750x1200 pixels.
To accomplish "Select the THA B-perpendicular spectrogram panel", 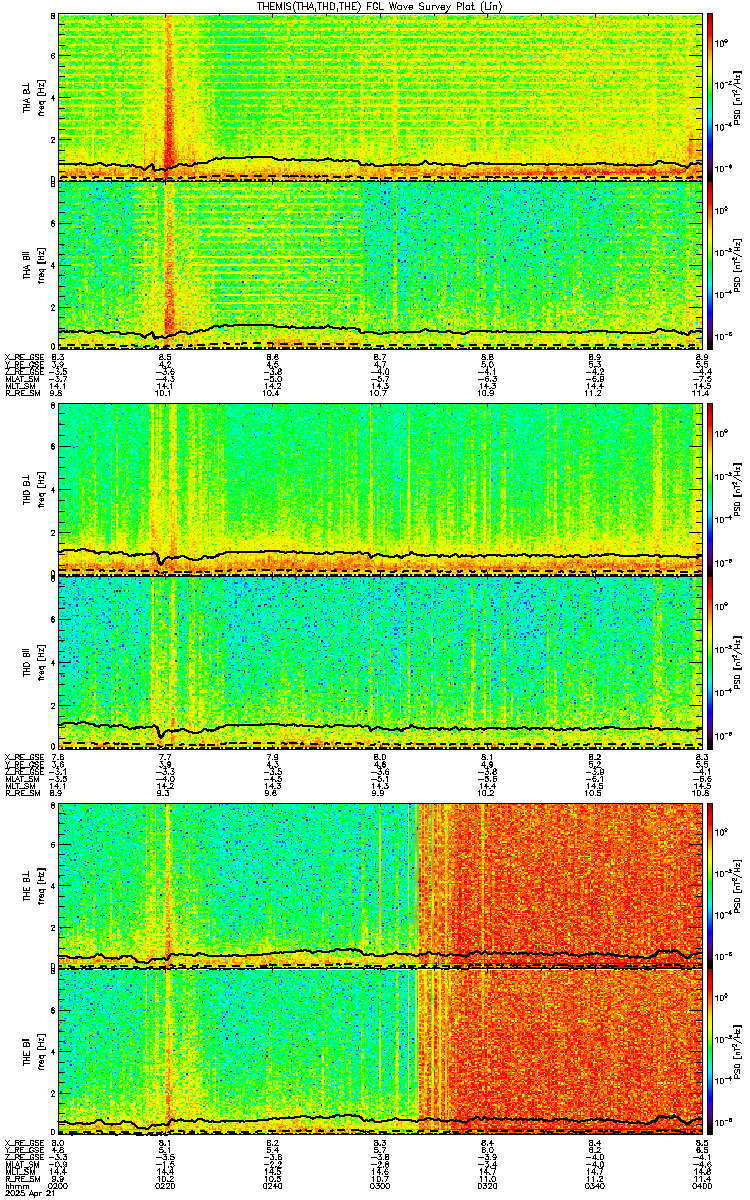I will (x=380, y=96).
